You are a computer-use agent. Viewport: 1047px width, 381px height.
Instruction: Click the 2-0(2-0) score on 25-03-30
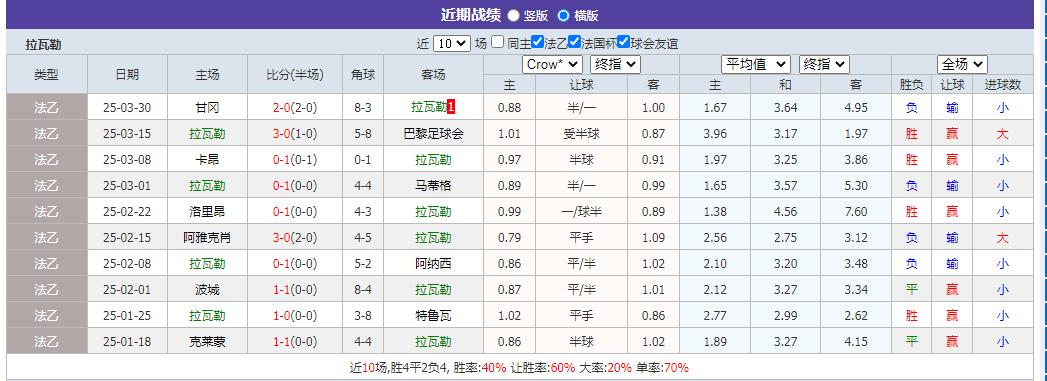click(294, 107)
